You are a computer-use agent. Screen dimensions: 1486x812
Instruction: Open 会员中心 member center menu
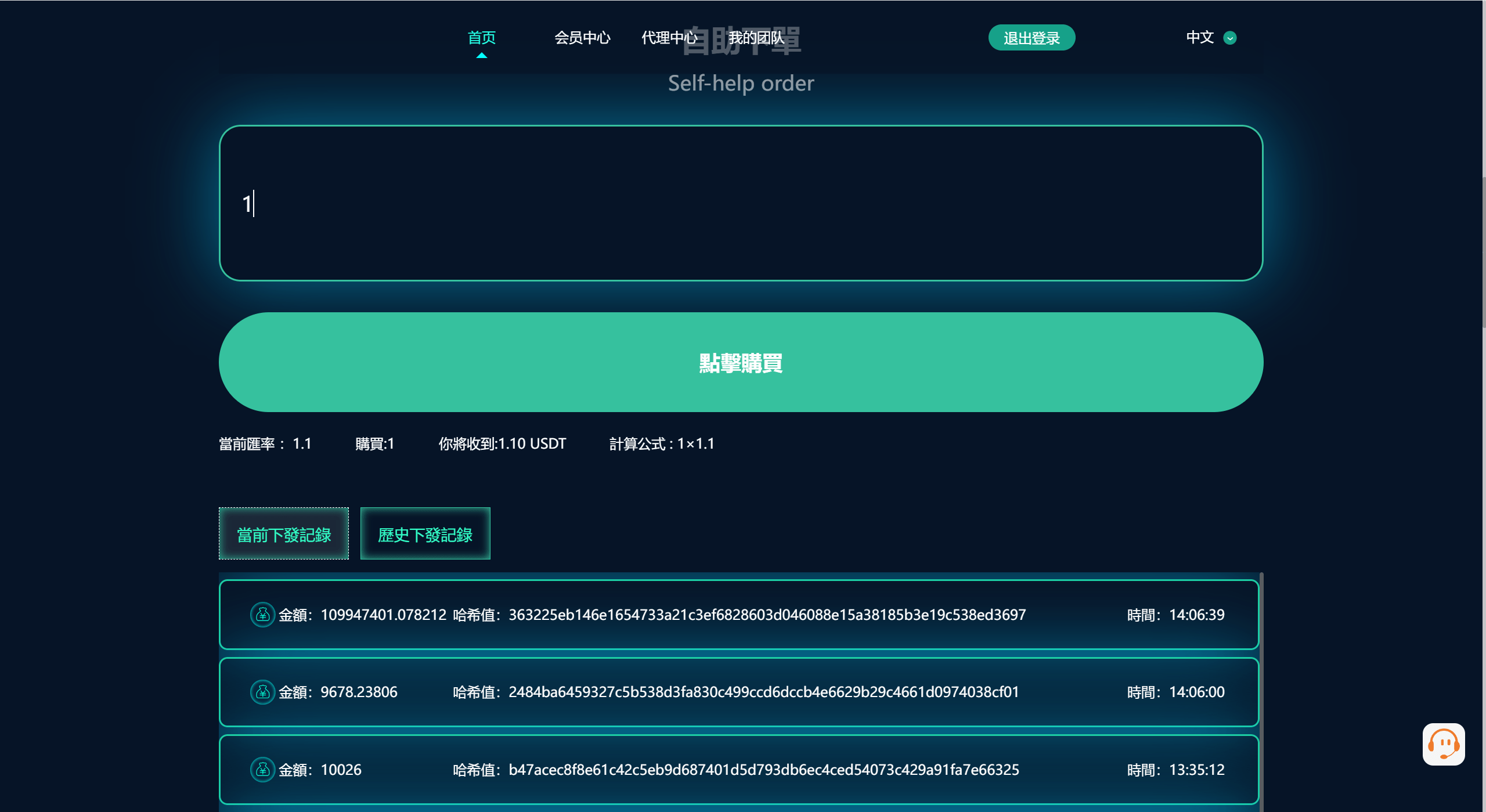[582, 38]
